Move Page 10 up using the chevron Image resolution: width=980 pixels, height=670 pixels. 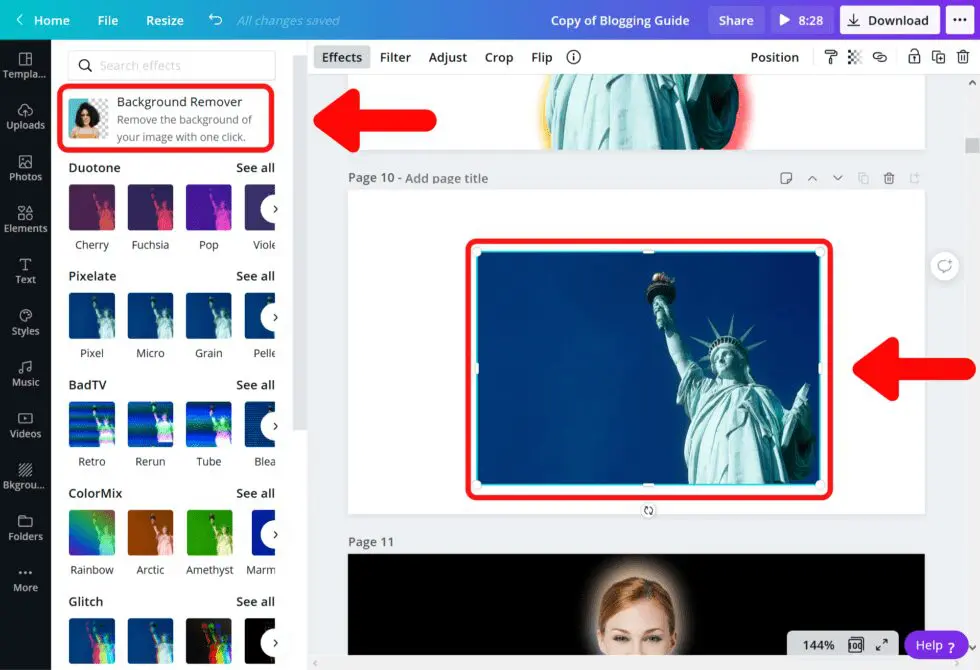[x=813, y=178]
